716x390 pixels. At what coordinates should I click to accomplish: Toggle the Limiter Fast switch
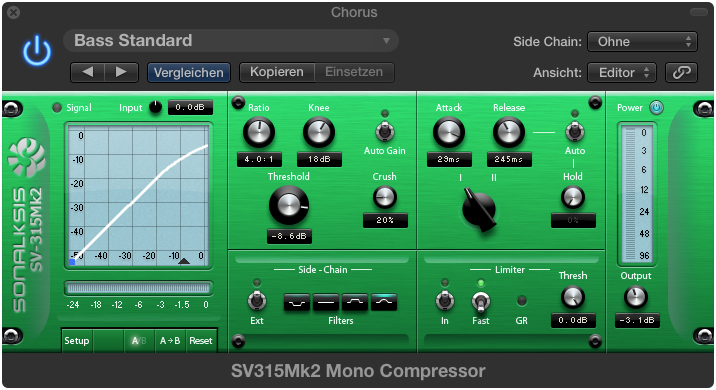click(x=480, y=300)
